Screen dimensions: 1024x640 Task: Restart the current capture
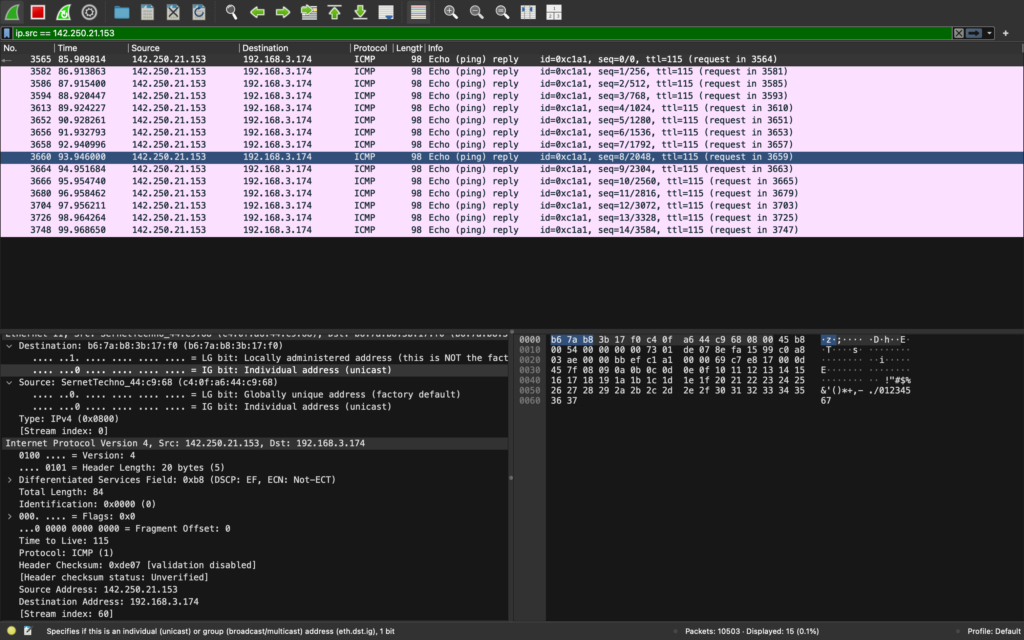coord(63,12)
